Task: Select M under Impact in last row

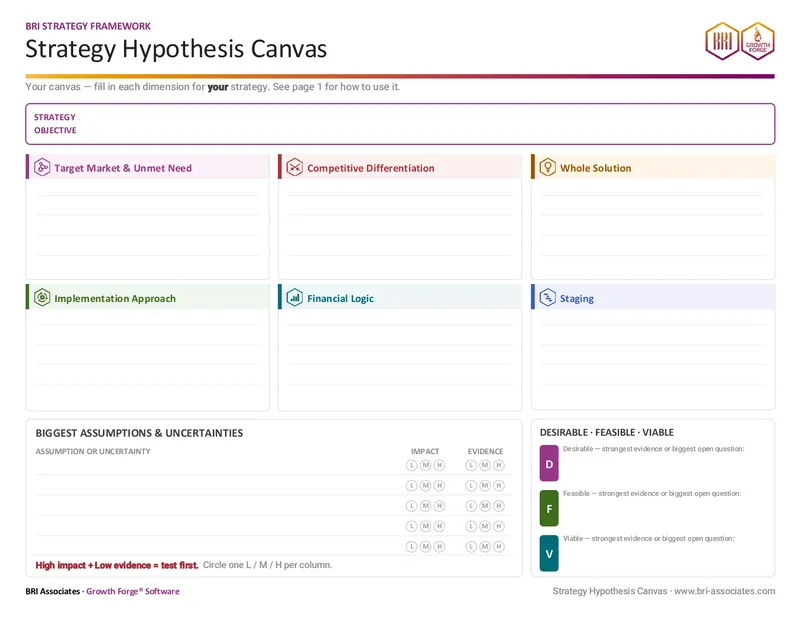Action: (x=426, y=547)
